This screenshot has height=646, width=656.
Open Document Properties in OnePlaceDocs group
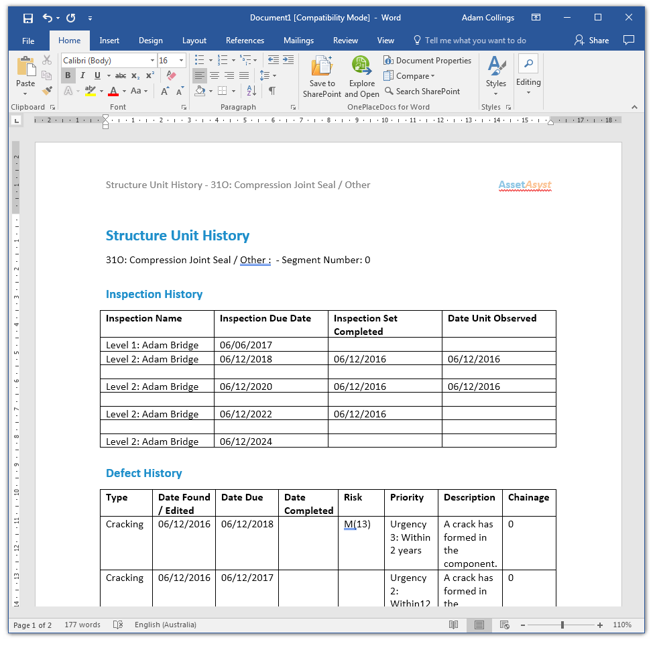point(427,61)
